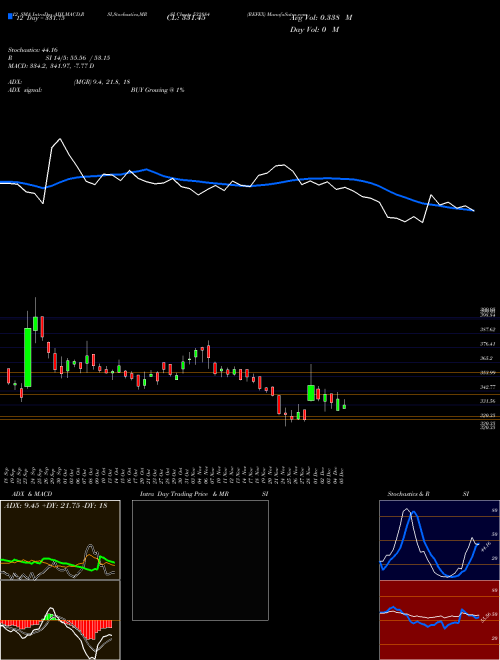Click the 'MACD: 334.2, 341.97, -7.77 D' line

click(x=51, y=66)
